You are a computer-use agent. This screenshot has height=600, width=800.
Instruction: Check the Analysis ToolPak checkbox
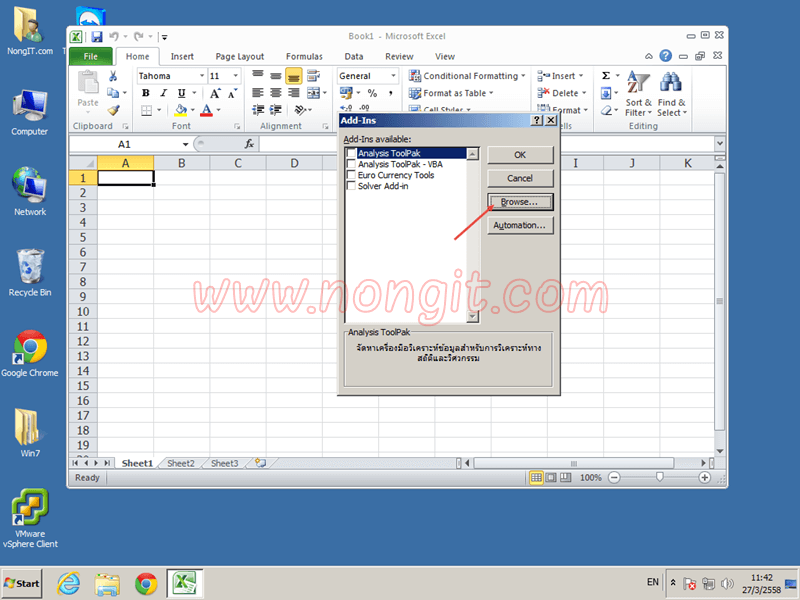351,153
